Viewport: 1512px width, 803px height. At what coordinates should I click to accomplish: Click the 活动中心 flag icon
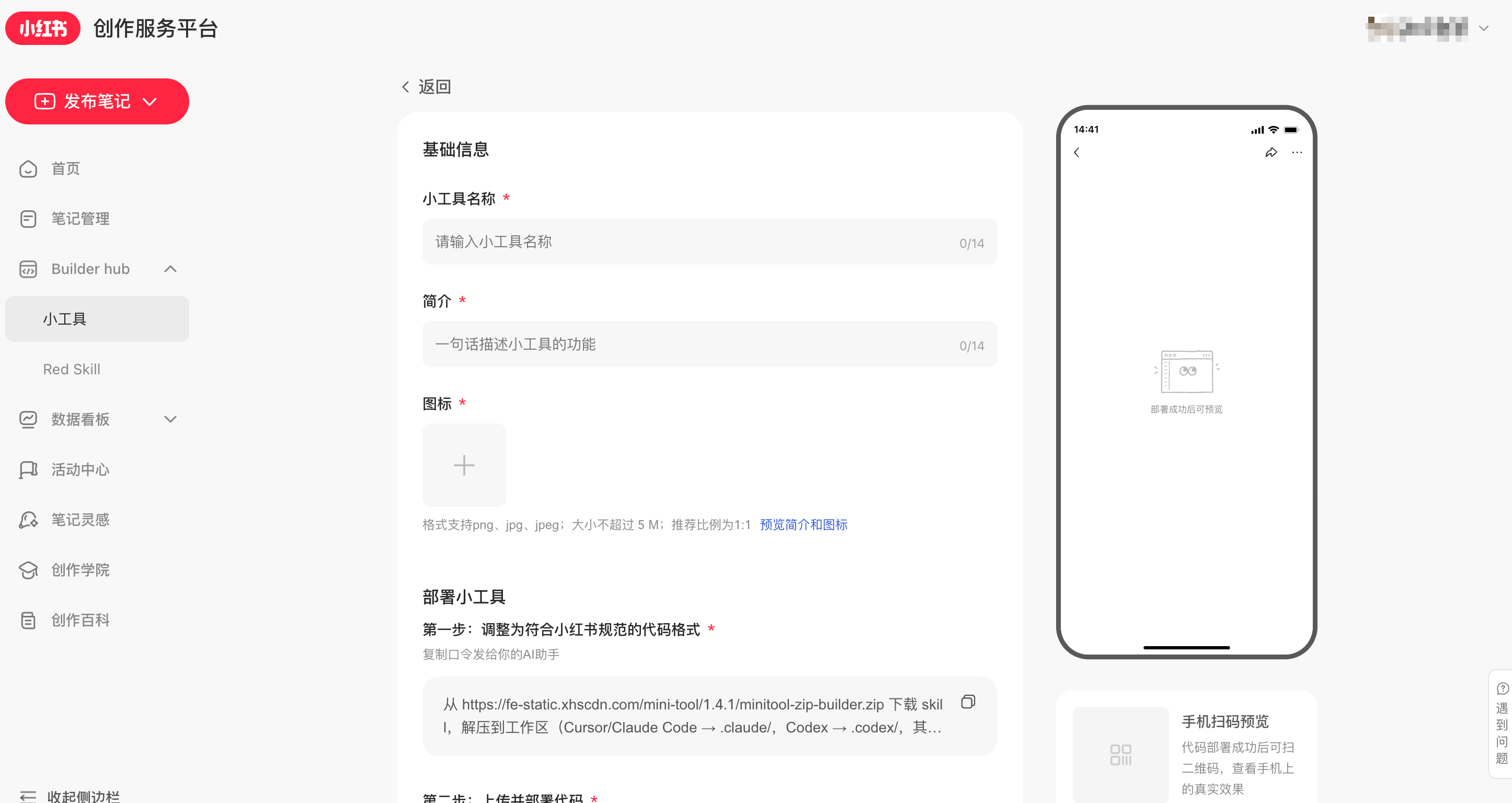pyautogui.click(x=28, y=469)
